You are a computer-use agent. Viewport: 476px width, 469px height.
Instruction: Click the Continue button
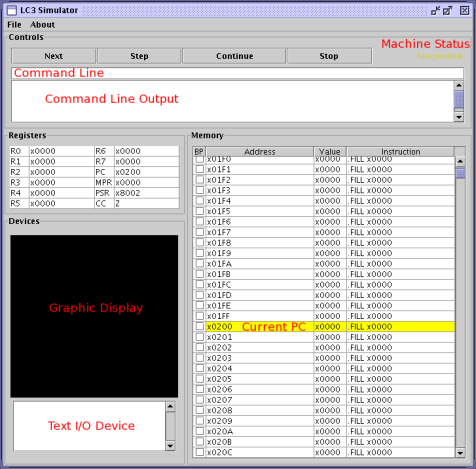tap(234, 56)
